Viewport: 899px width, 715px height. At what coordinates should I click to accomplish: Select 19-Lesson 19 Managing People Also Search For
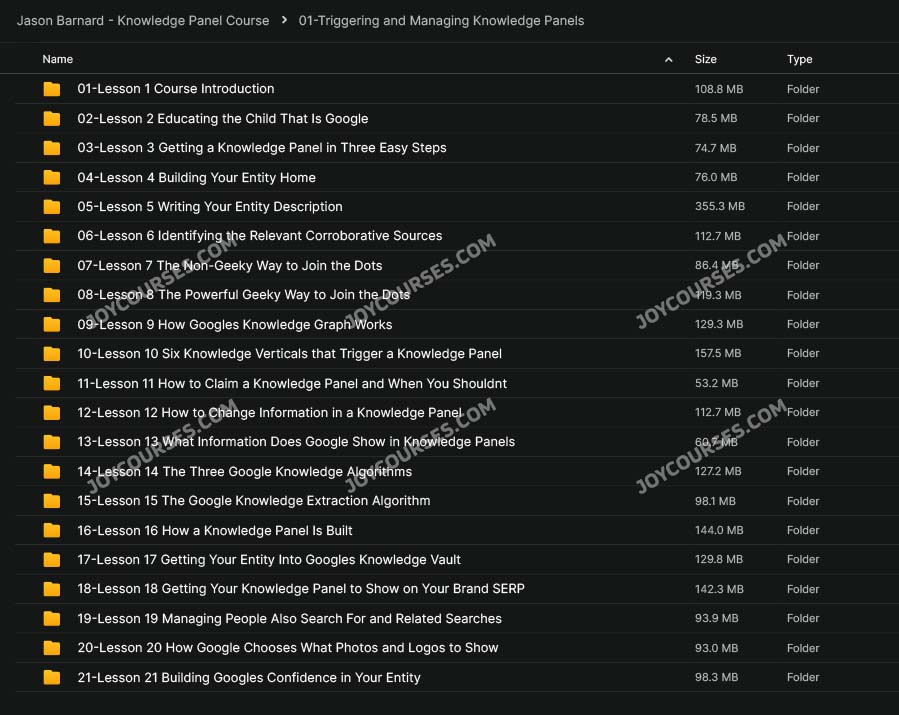click(290, 619)
